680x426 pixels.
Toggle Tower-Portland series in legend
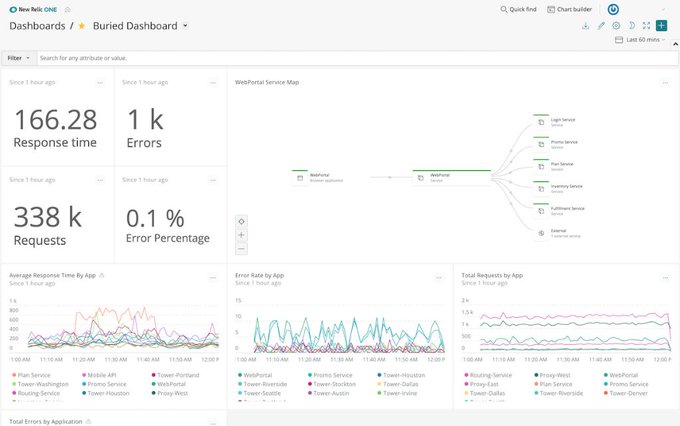pos(175,375)
